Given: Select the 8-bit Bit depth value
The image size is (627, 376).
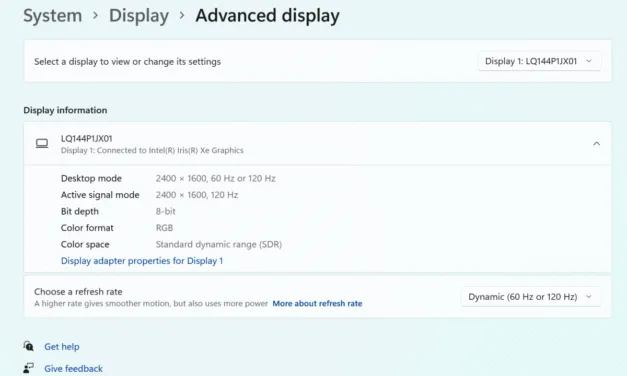Looking at the screenshot, I should (166, 211).
